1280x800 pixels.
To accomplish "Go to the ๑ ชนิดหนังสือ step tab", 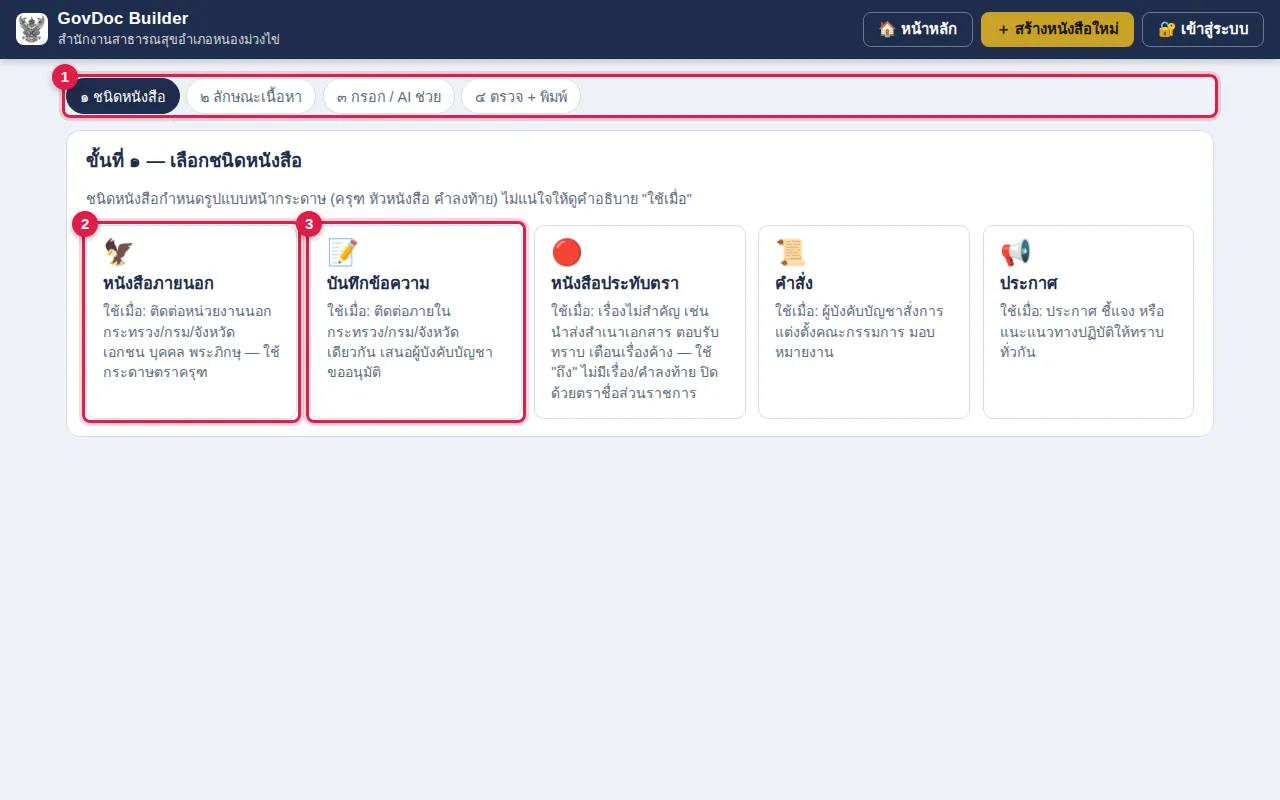I will click(x=123, y=97).
